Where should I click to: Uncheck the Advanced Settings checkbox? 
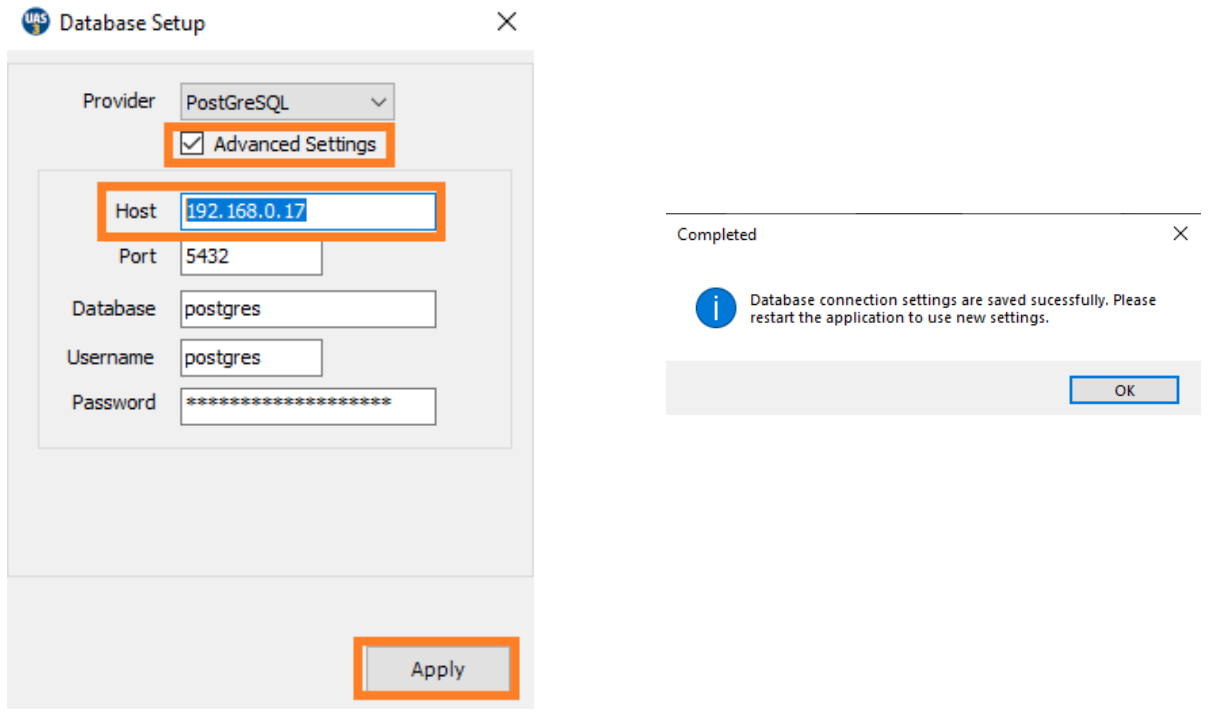click(192, 144)
